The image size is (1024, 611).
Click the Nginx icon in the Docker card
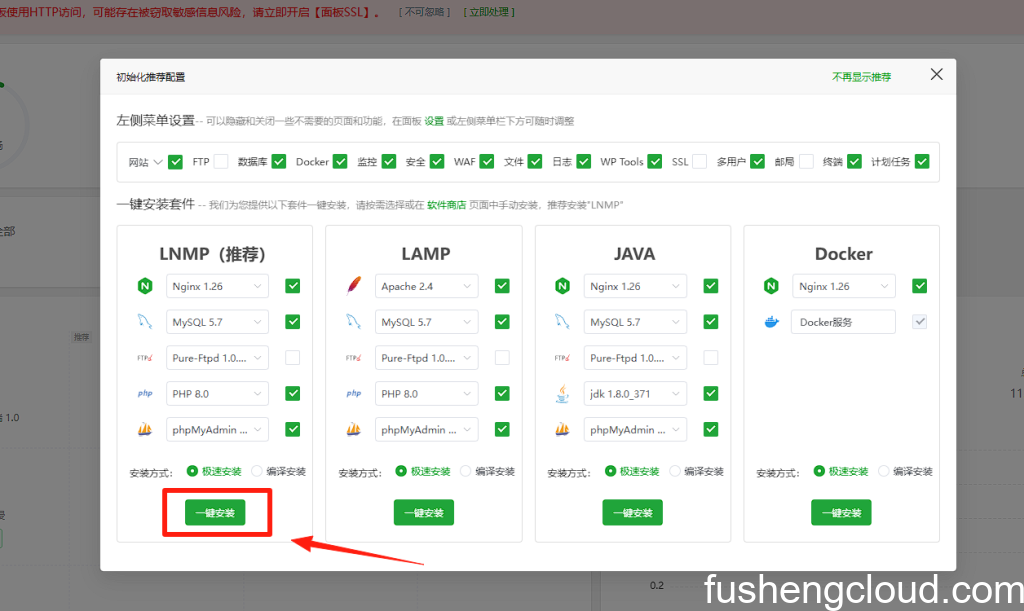point(771,286)
